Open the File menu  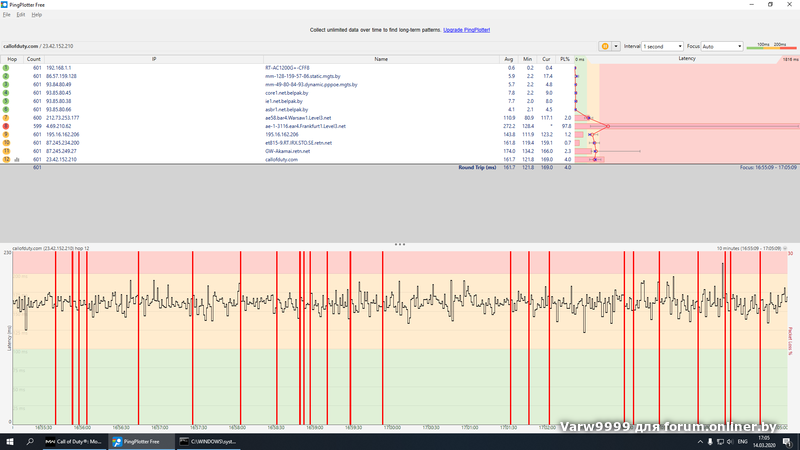click(6, 15)
